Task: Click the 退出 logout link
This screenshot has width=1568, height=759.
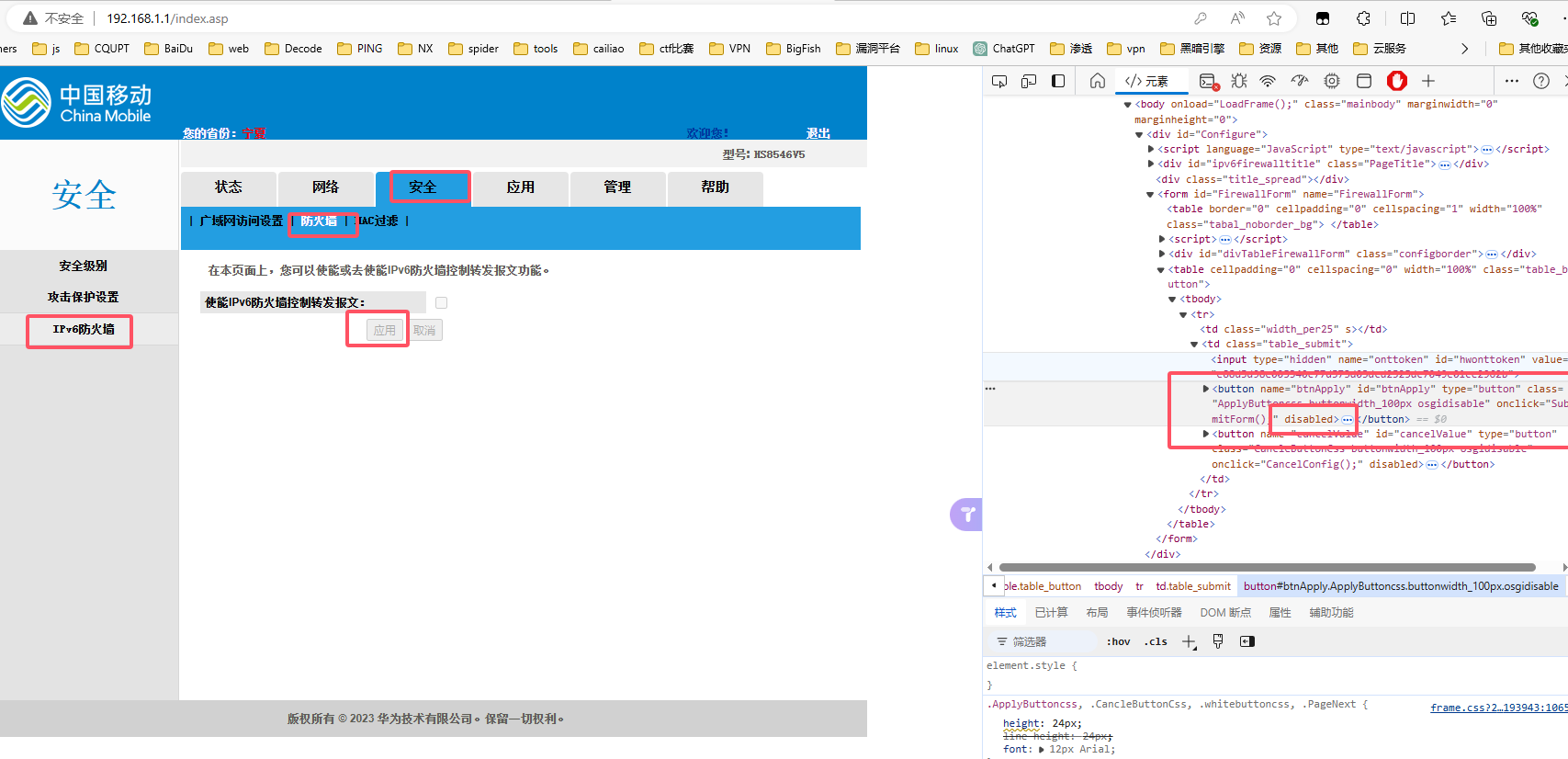Action: tap(818, 133)
